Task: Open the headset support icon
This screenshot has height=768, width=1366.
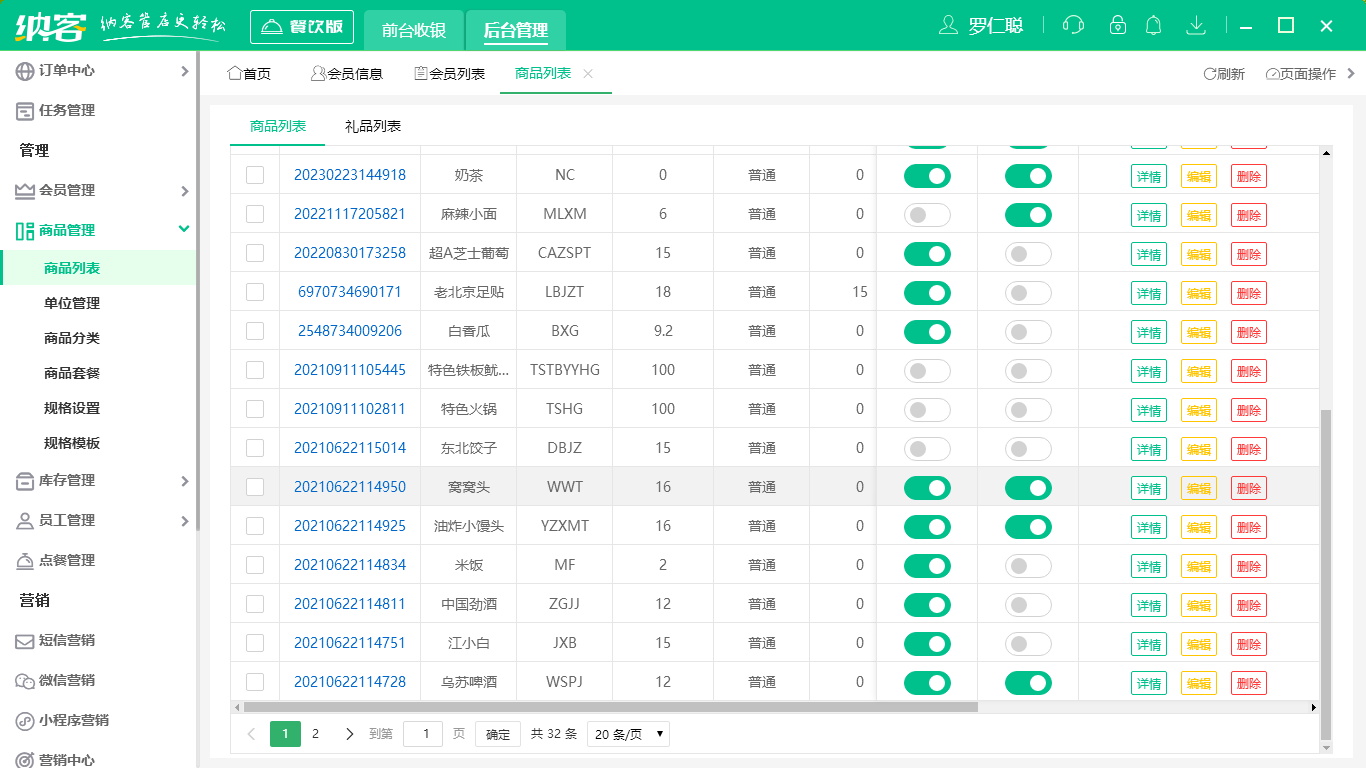Action: 1073,25
